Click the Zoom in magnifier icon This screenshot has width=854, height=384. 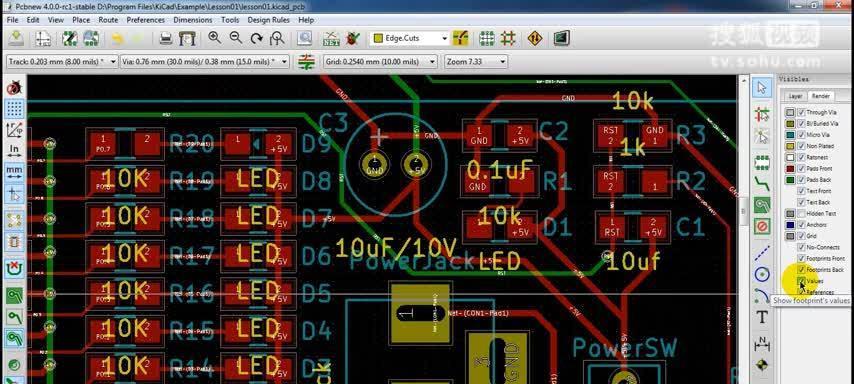point(215,38)
